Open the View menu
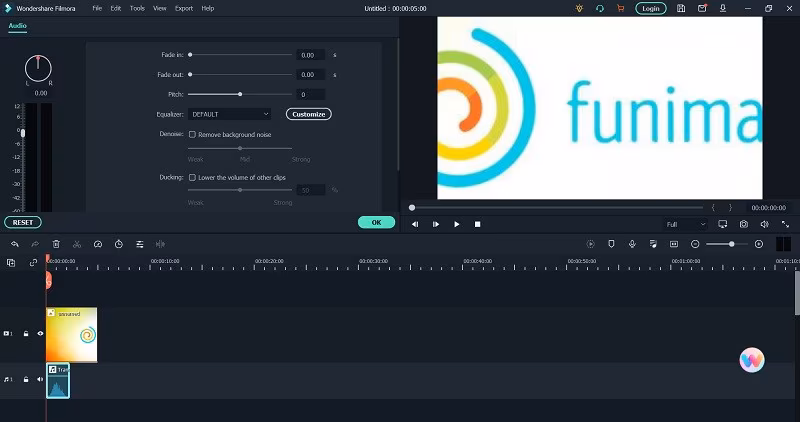The height and width of the screenshot is (422, 800). coord(160,8)
